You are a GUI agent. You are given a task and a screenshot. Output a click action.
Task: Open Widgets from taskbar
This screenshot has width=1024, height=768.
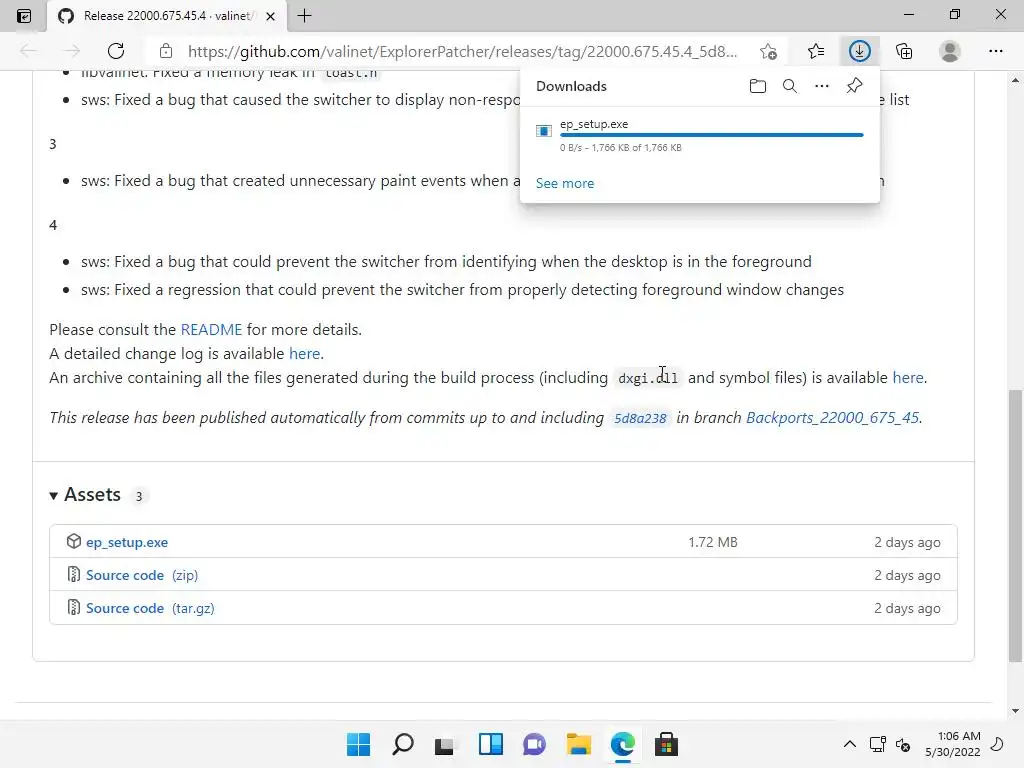(x=490, y=744)
